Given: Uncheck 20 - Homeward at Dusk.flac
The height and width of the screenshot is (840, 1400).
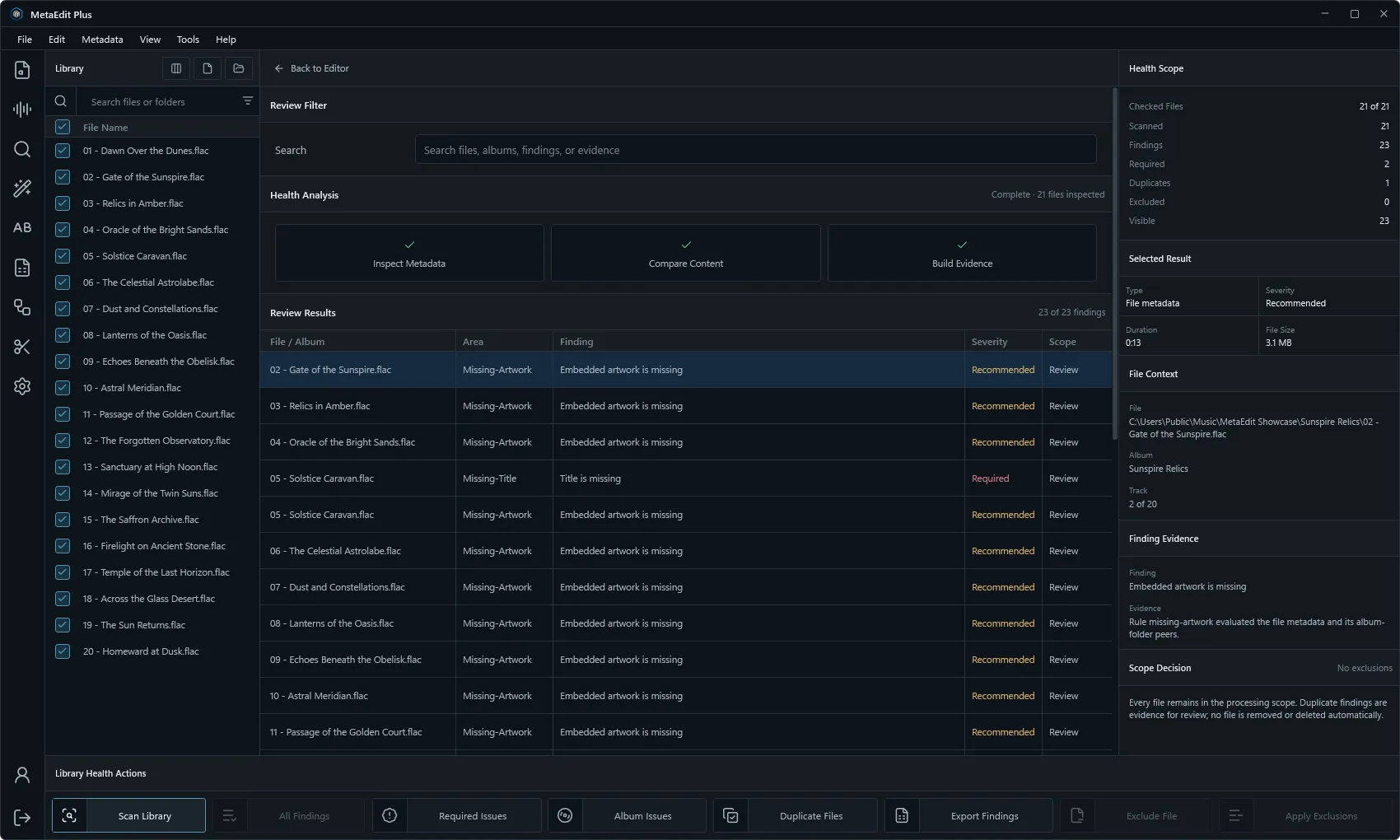Looking at the screenshot, I should 63,651.
